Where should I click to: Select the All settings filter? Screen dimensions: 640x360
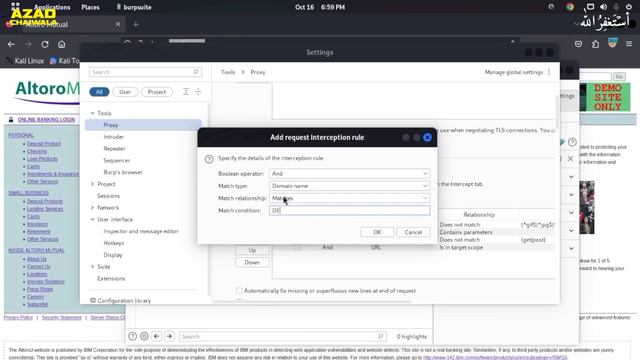pyautogui.click(x=99, y=92)
